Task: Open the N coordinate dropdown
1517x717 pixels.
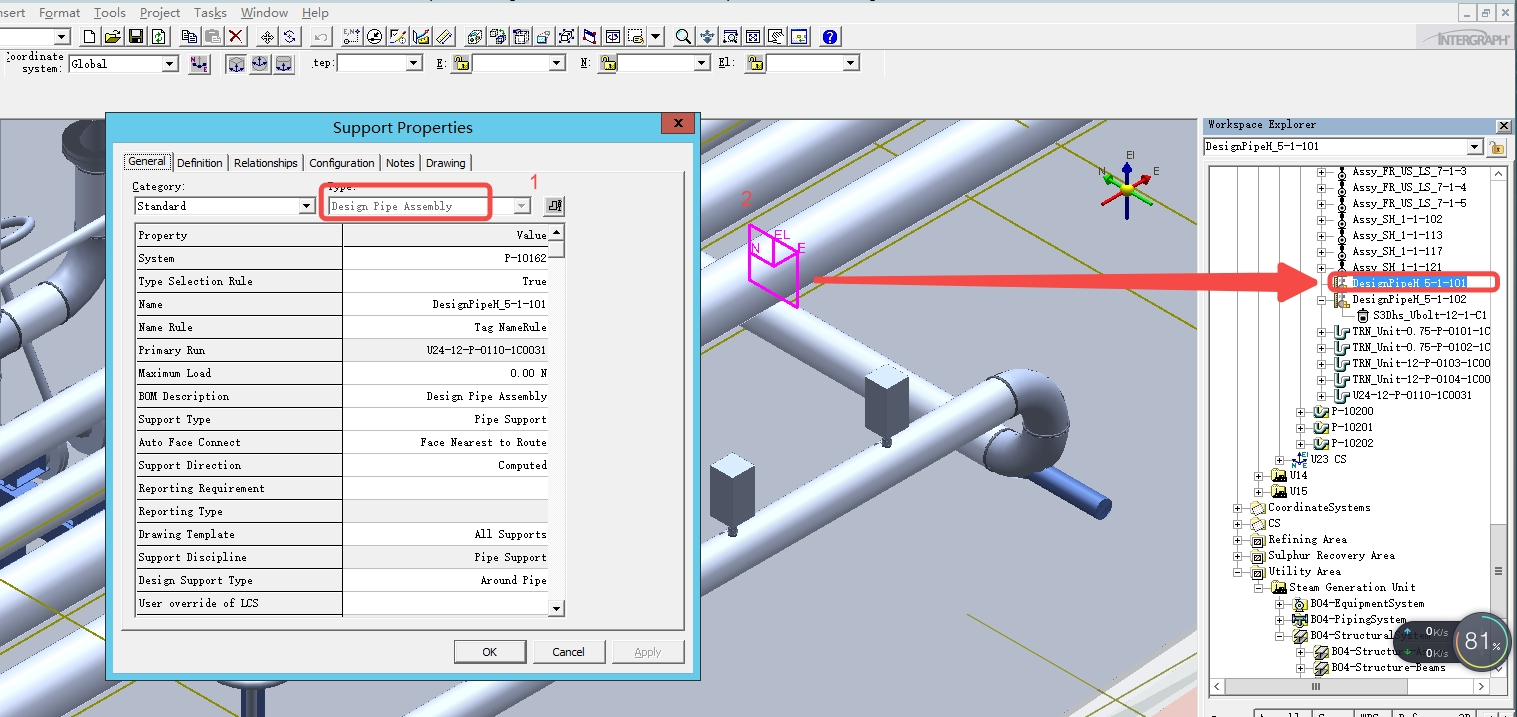Action: click(701, 63)
